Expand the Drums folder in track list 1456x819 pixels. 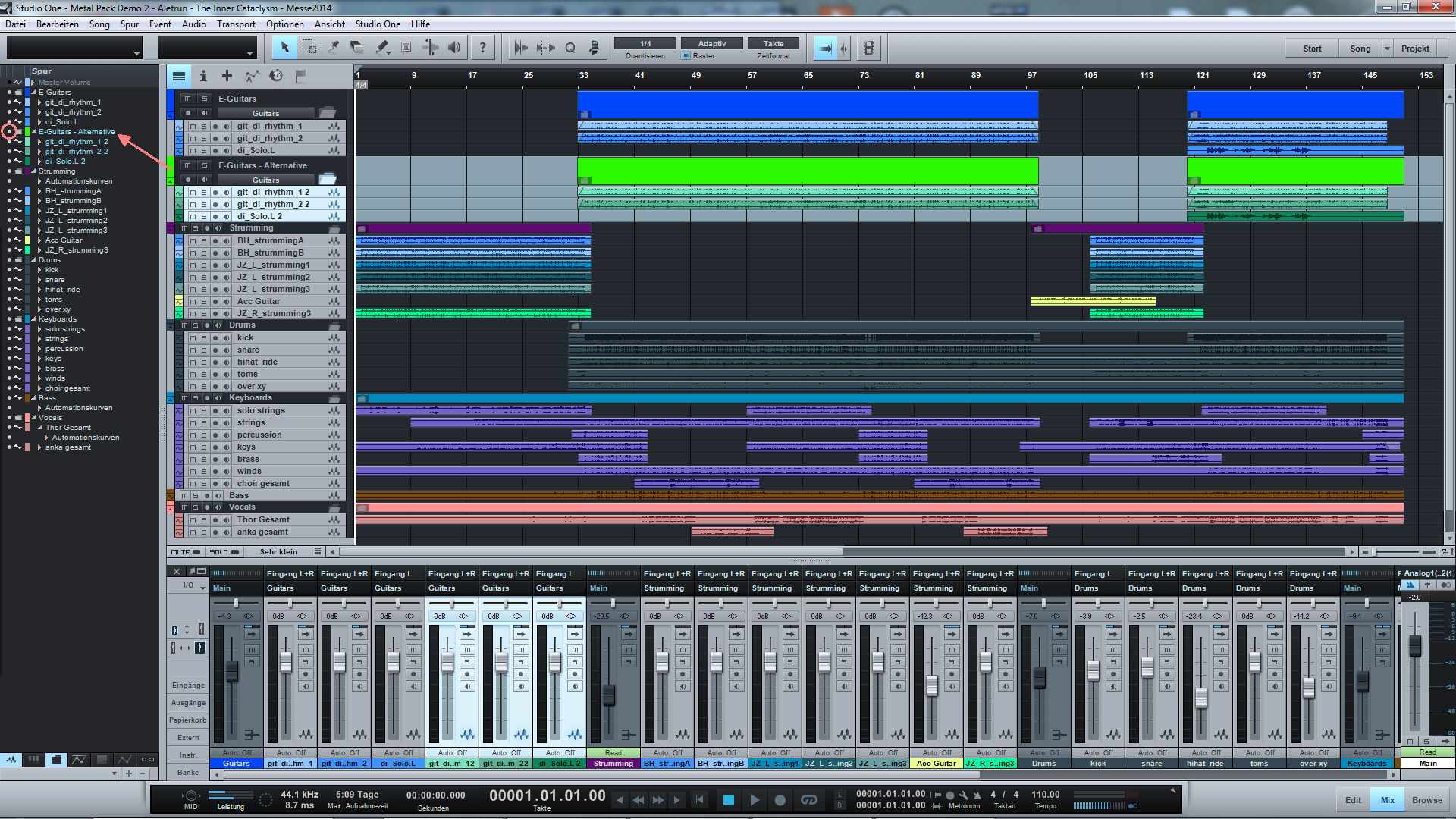tap(33, 260)
